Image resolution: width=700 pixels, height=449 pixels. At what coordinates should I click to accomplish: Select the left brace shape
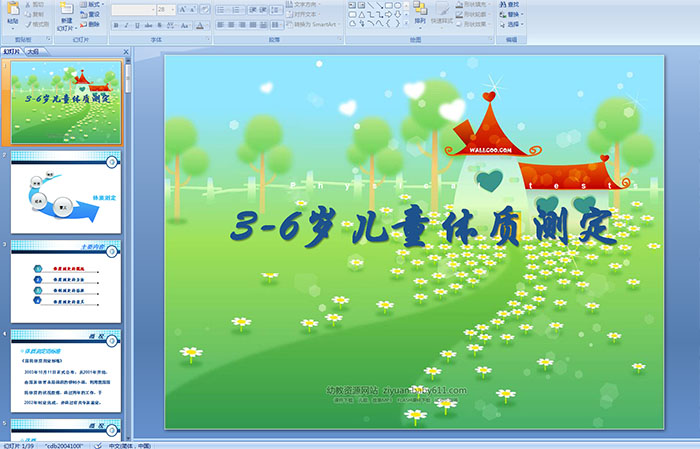coord(388,23)
